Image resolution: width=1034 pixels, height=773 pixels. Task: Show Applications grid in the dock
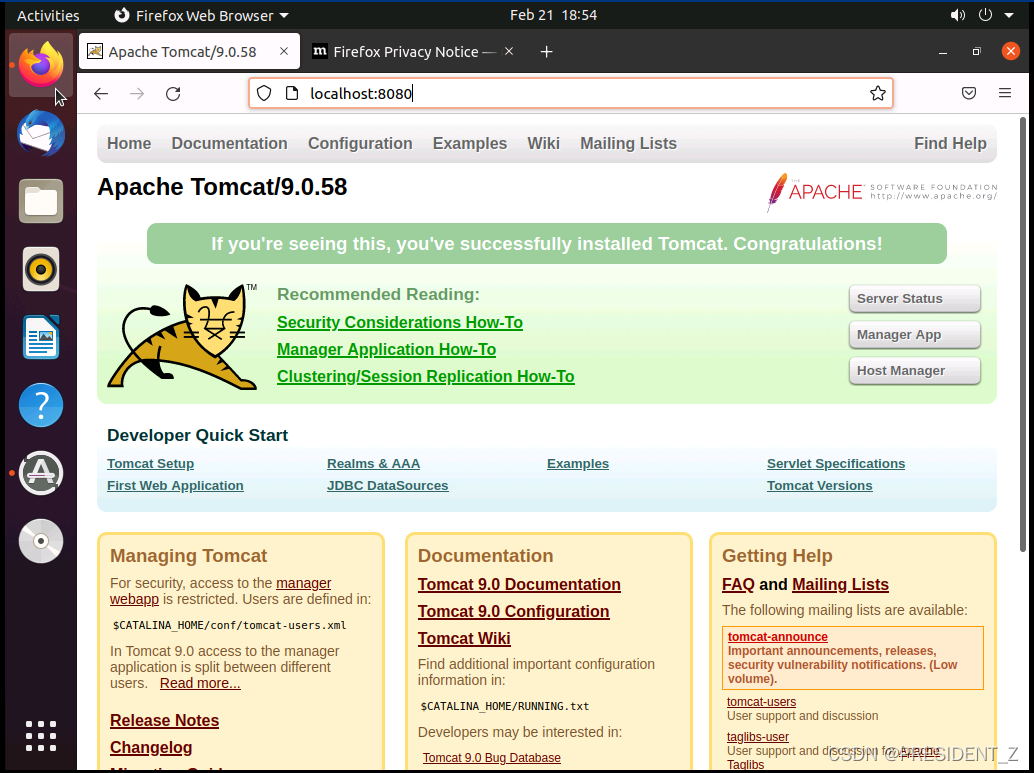click(41, 735)
